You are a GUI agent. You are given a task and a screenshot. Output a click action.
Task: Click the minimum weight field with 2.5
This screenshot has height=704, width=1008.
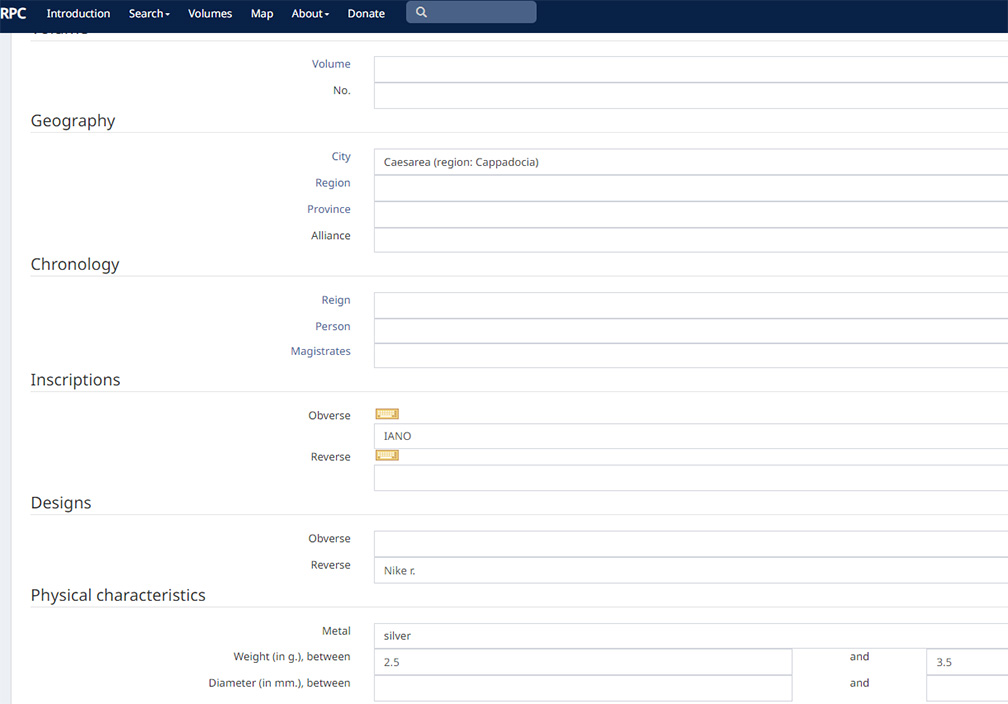point(583,662)
